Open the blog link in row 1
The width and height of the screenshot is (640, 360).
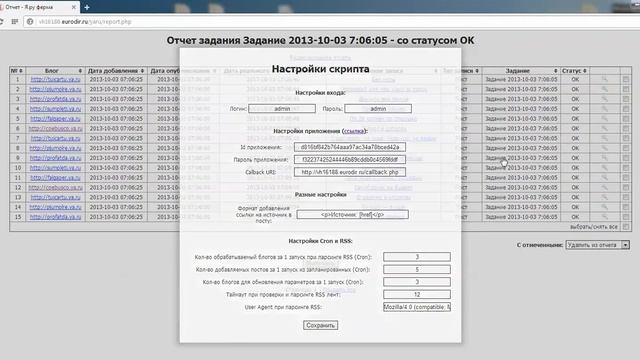click(55, 79)
